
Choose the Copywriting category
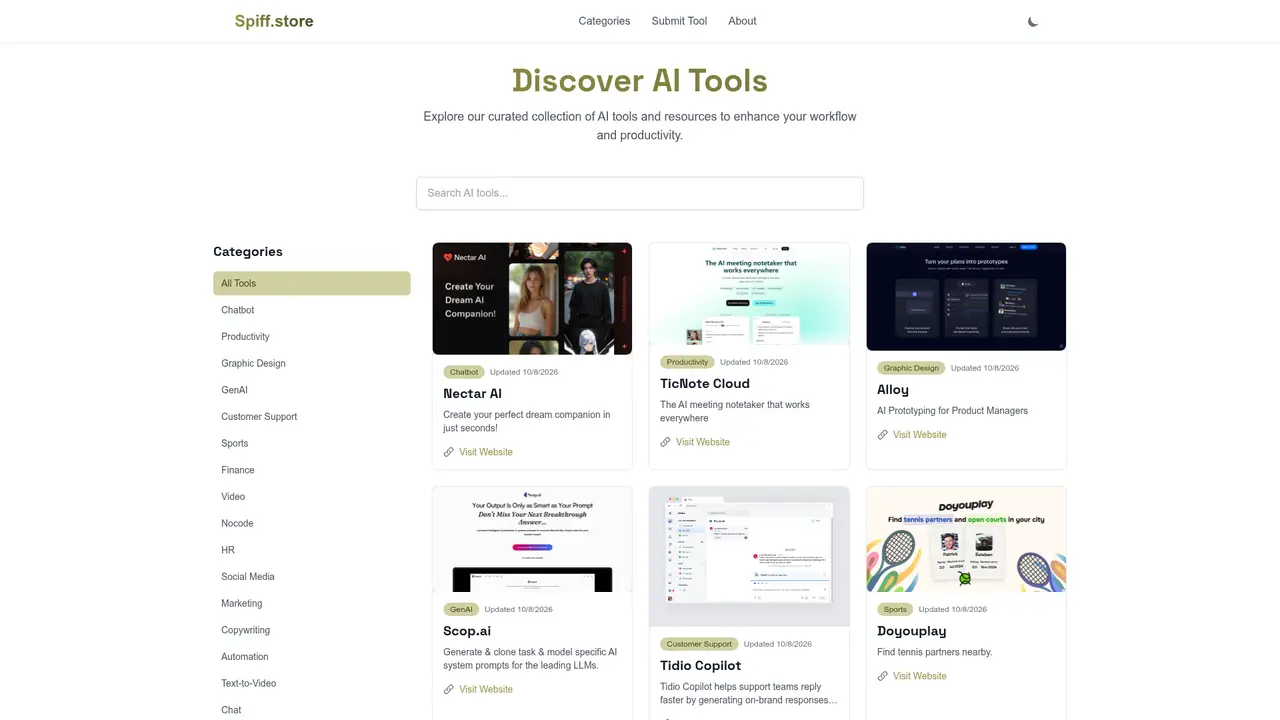[x=312, y=630]
